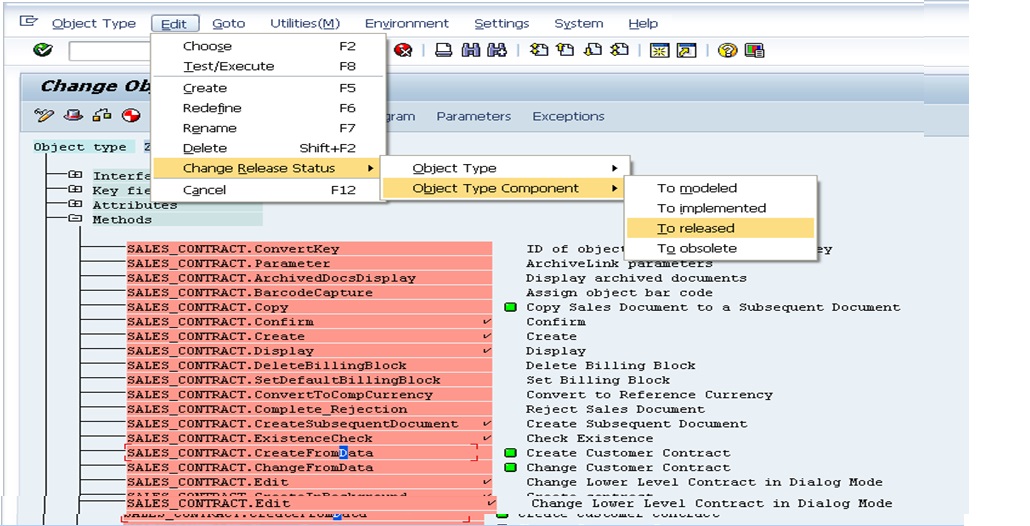Click the hierarchy structure icon in application toolbar
1030x526 pixels.
102,116
